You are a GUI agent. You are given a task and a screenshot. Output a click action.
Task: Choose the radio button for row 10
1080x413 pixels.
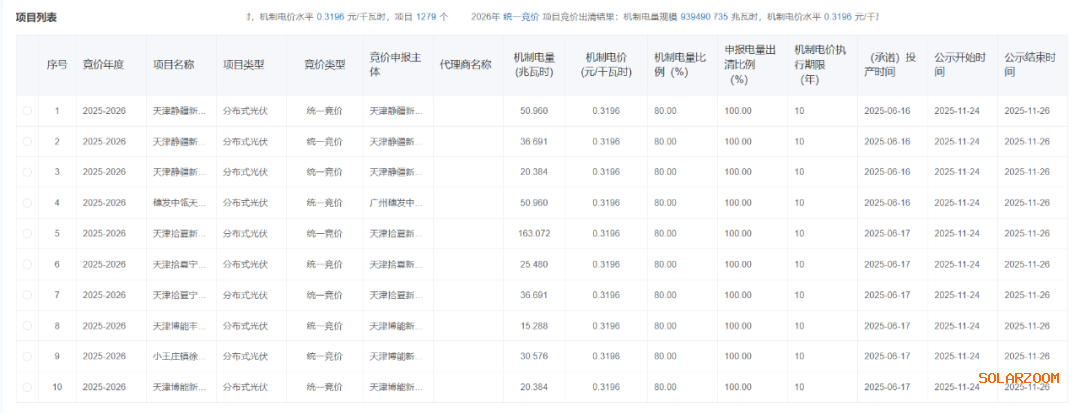[x=27, y=387]
